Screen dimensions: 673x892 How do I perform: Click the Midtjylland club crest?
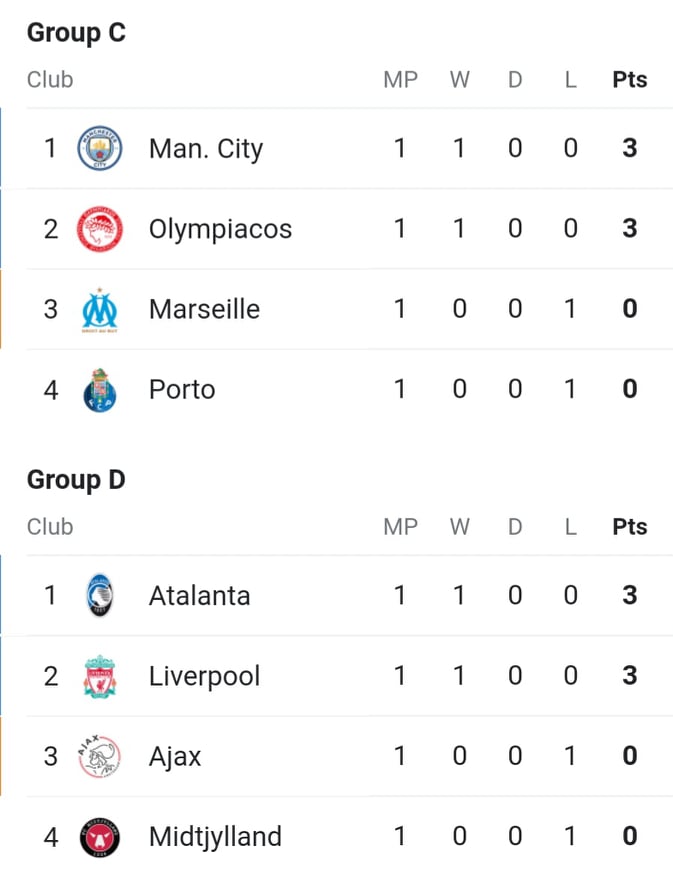point(100,837)
